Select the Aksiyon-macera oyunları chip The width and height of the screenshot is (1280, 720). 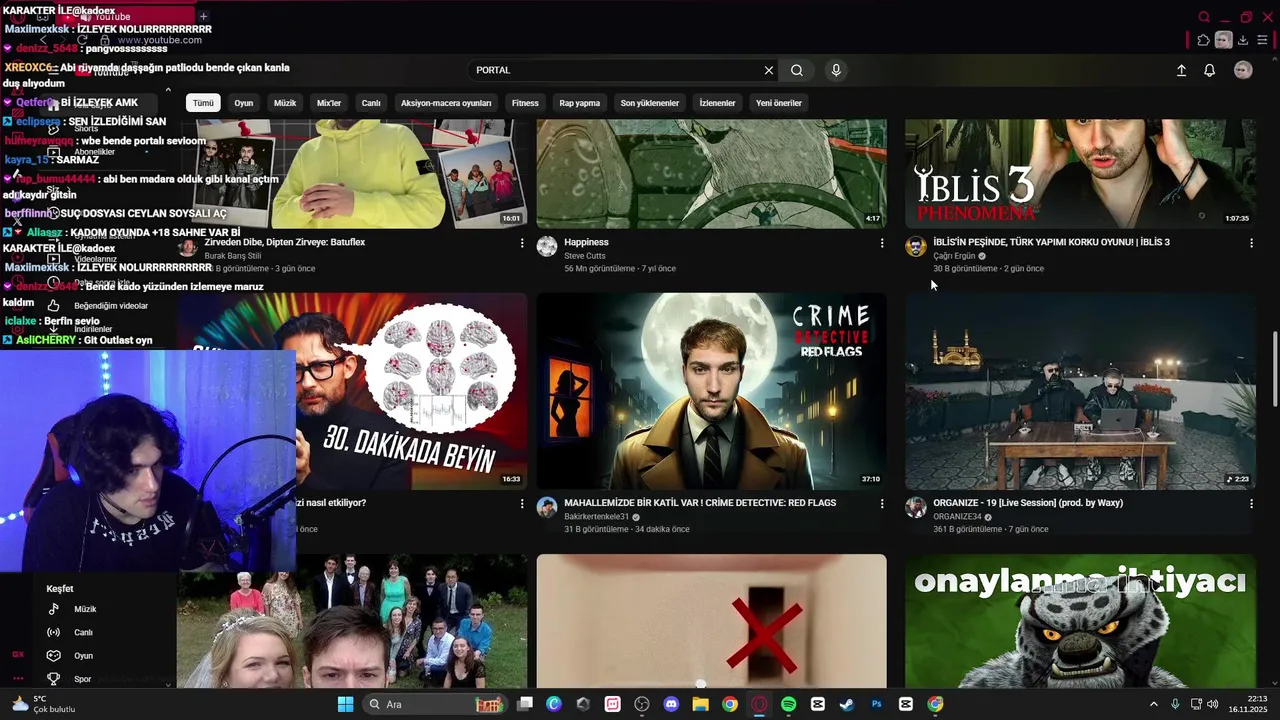click(x=446, y=103)
